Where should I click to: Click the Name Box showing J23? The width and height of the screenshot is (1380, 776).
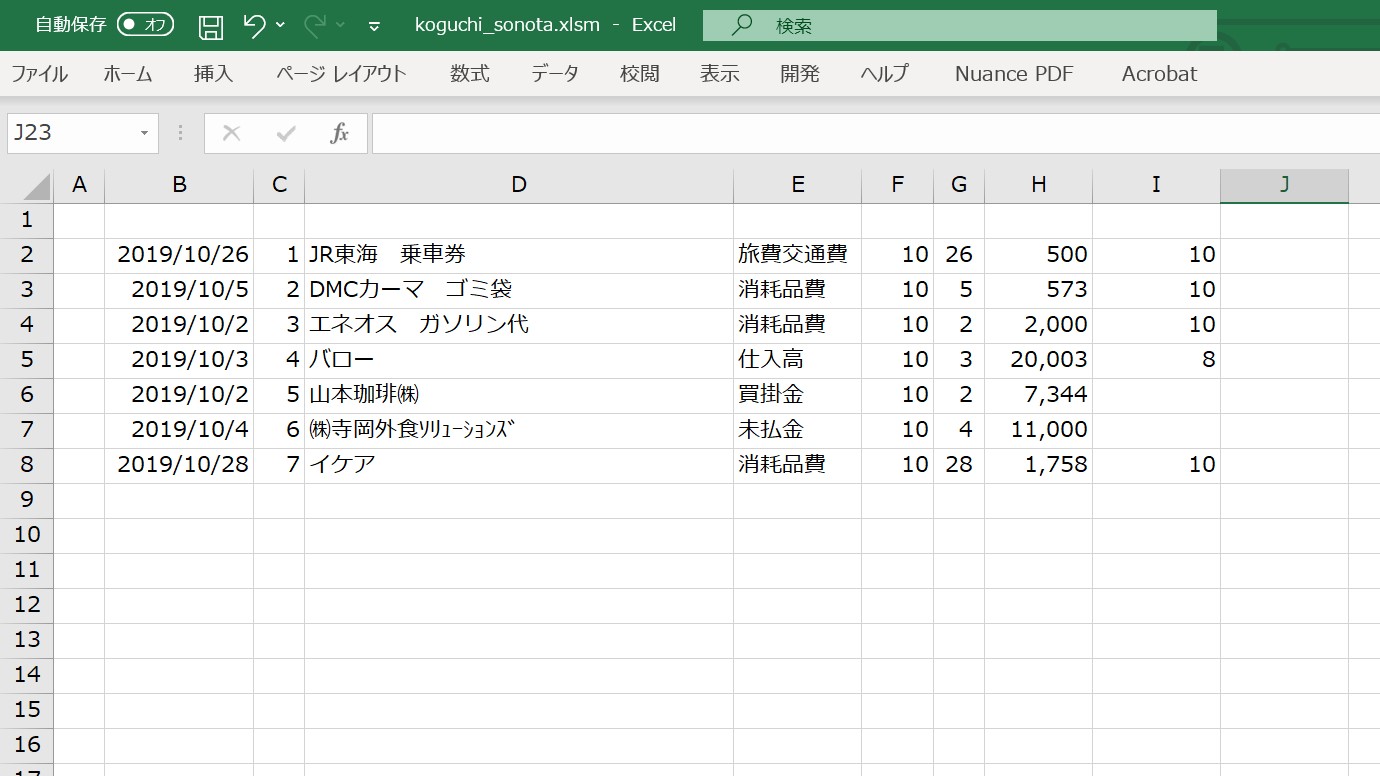[x=70, y=133]
